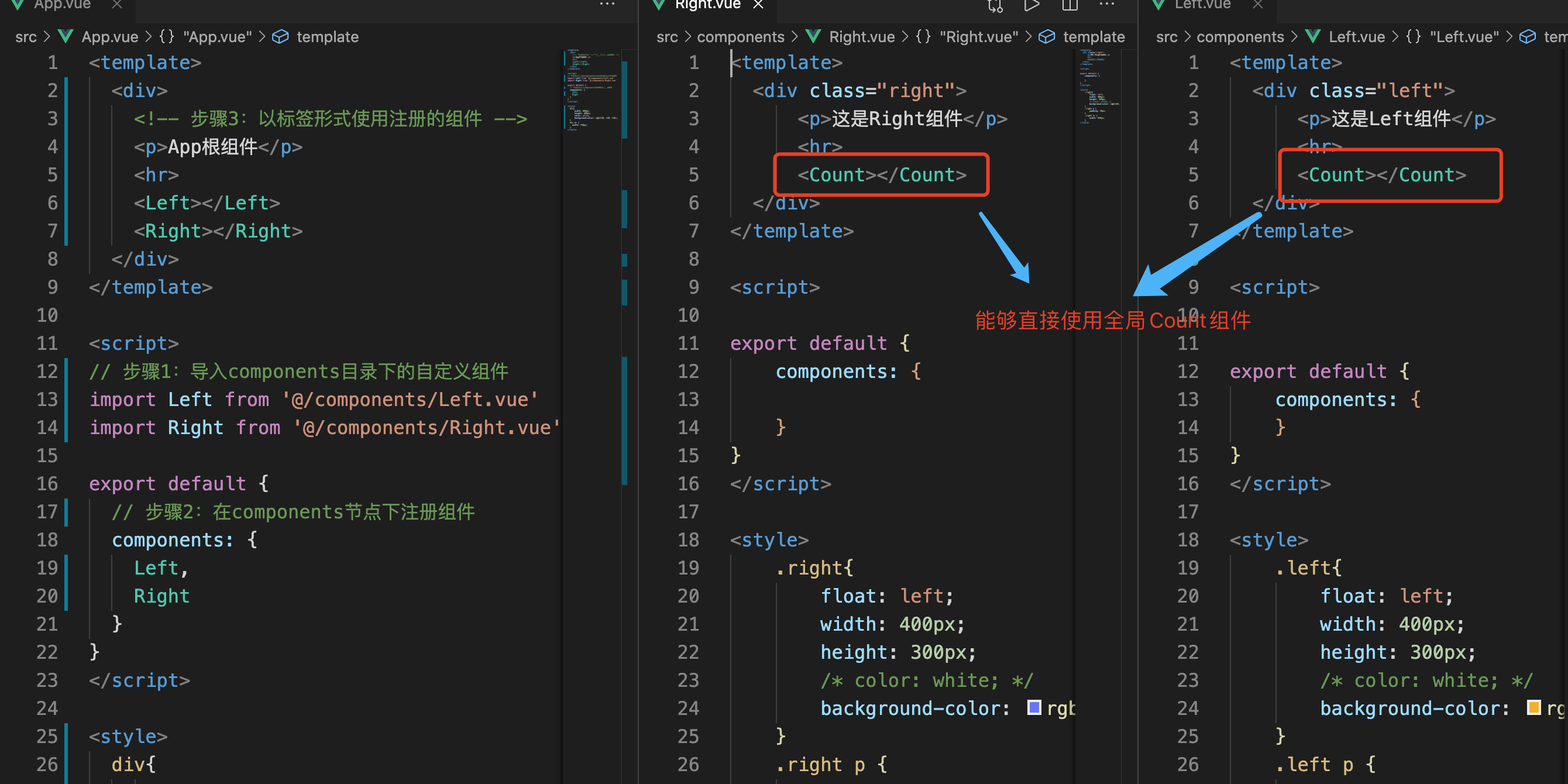Click line number 24 in Left.vue gutter

coord(1188,709)
